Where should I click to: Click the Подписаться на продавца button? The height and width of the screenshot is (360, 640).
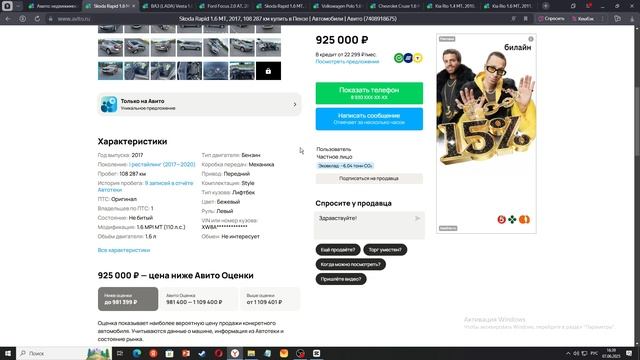click(x=369, y=178)
